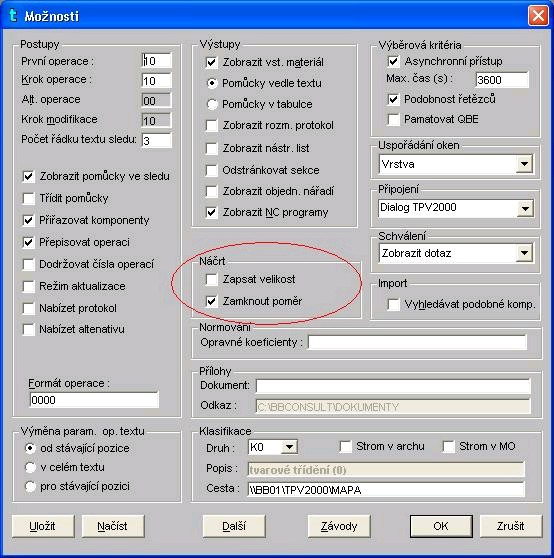This screenshot has height=558, width=554.
Task: Open the Další settings button
Action: pyautogui.click(x=234, y=526)
